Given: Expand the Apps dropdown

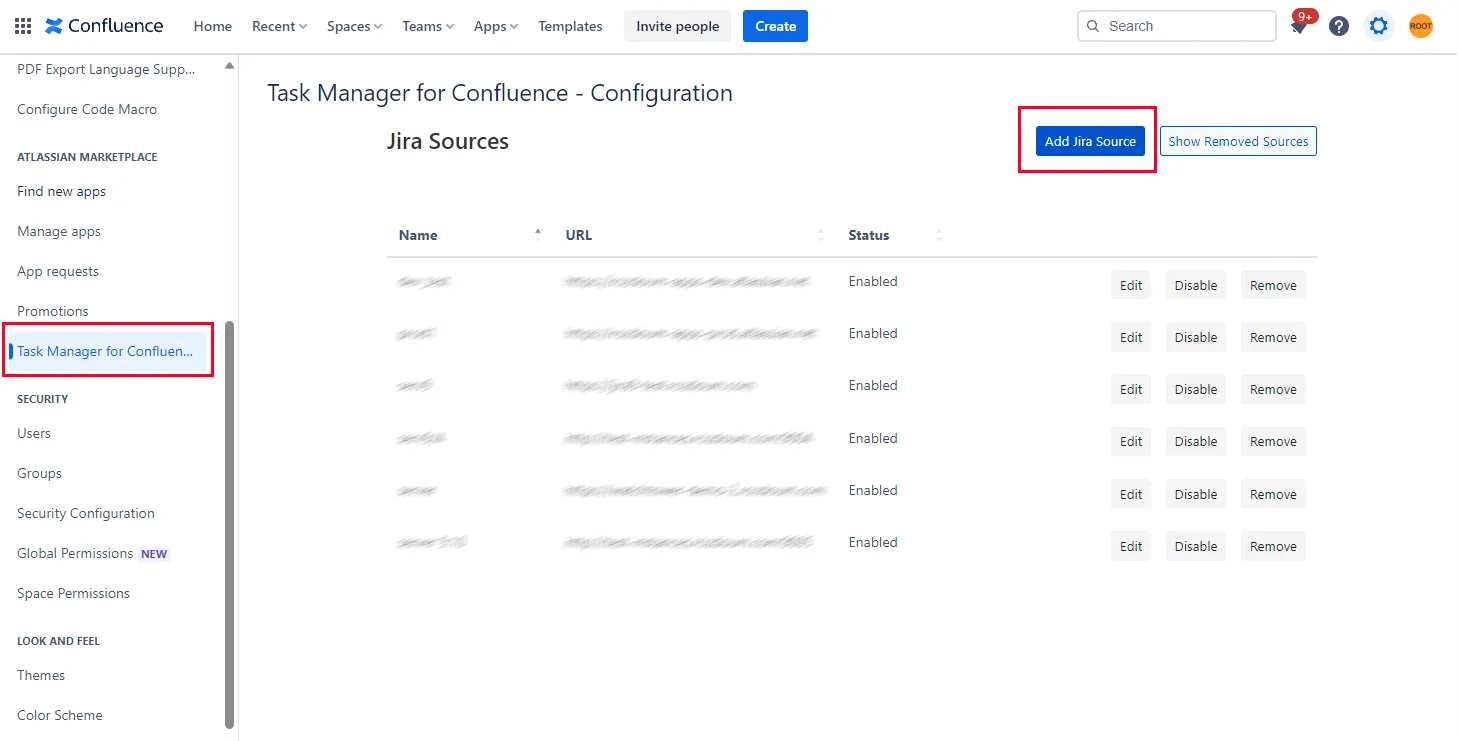Looking at the screenshot, I should pos(496,26).
